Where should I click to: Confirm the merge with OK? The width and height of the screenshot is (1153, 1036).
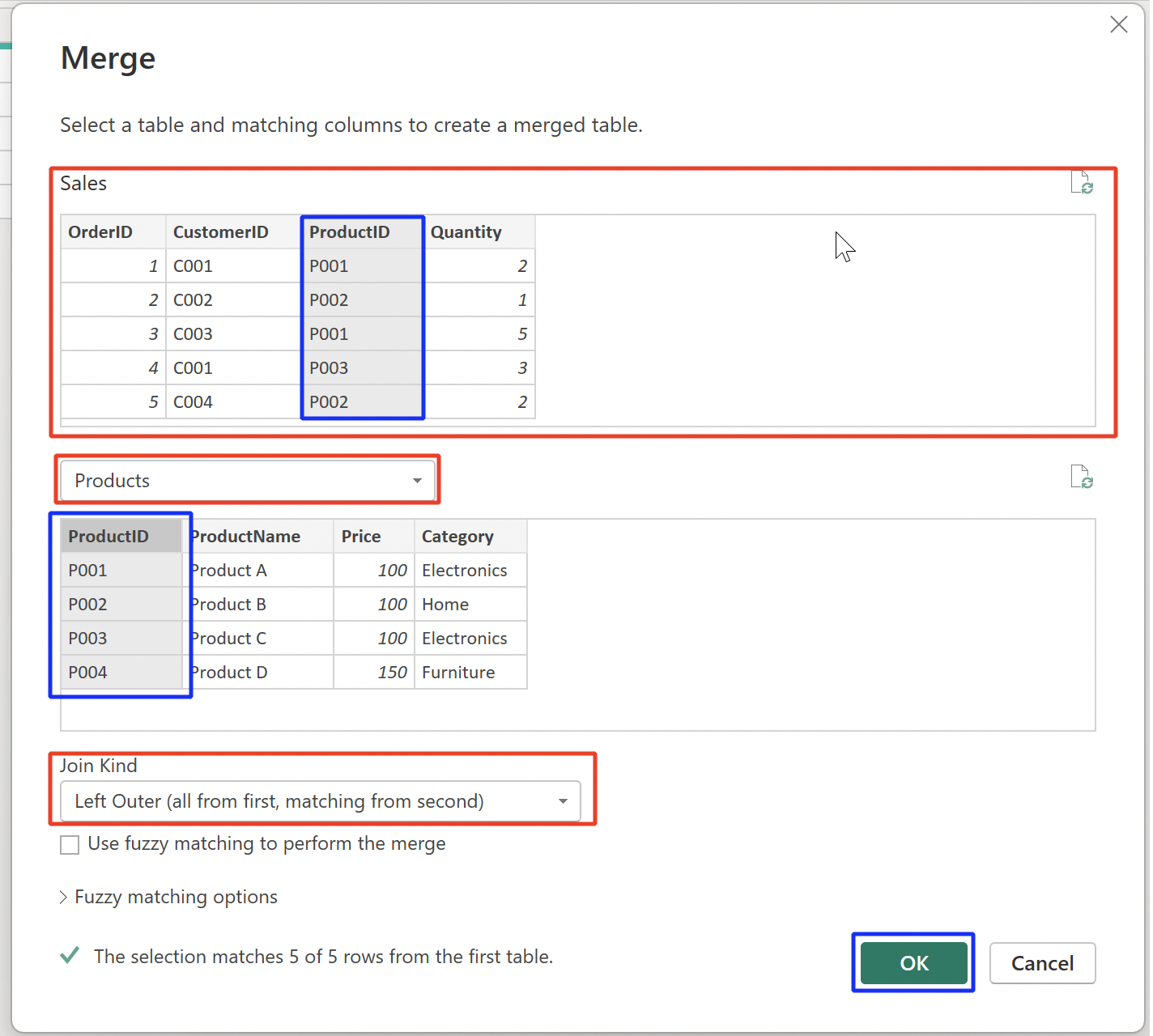click(x=914, y=963)
